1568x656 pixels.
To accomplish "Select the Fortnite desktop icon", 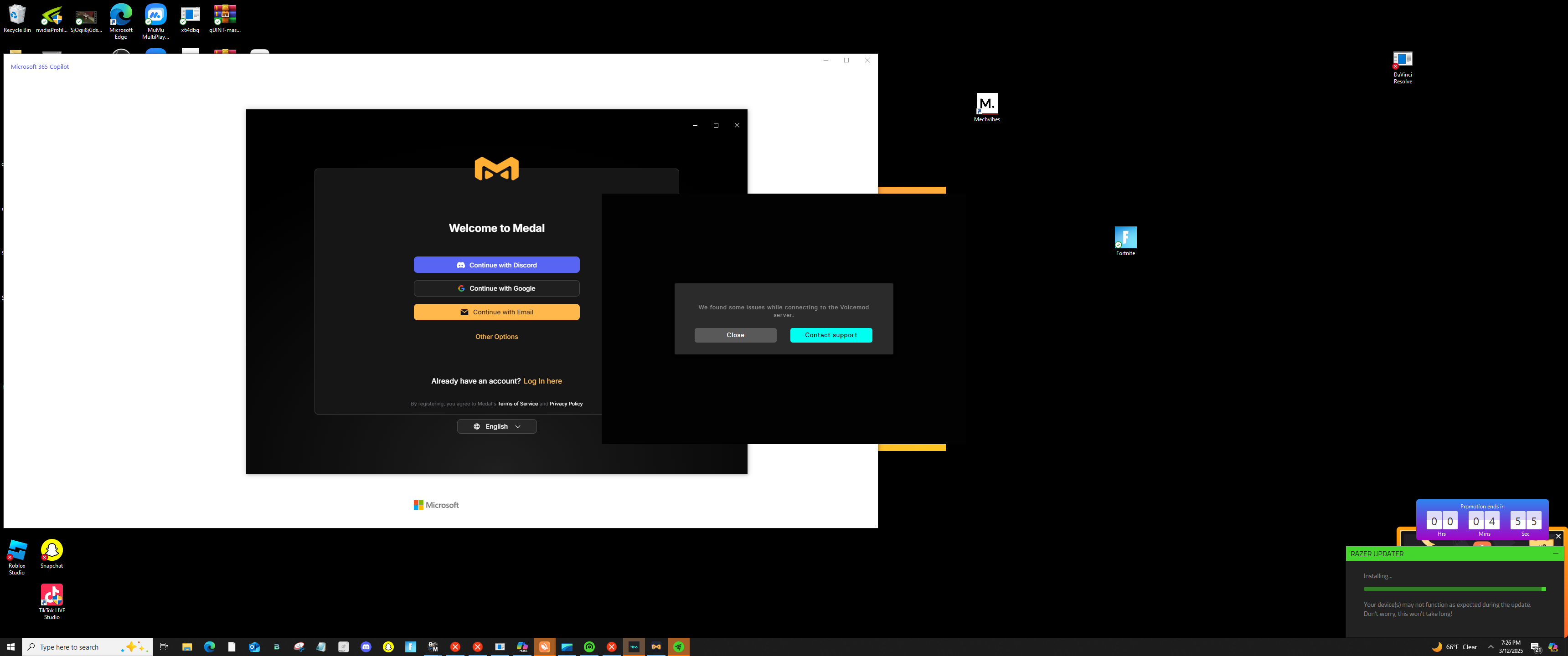I will [1125, 241].
